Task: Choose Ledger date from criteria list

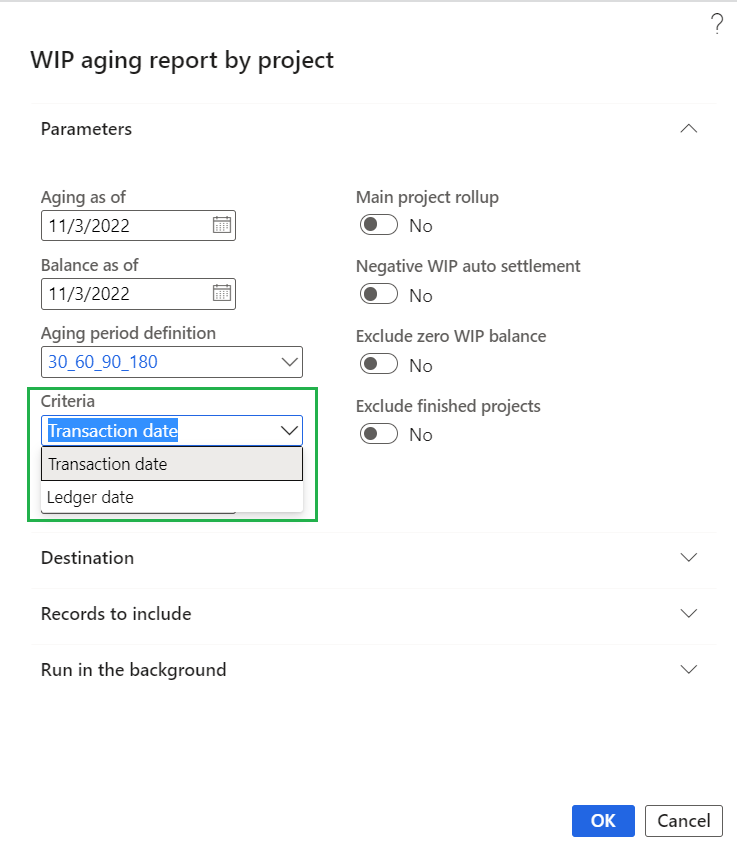Action: tap(172, 497)
